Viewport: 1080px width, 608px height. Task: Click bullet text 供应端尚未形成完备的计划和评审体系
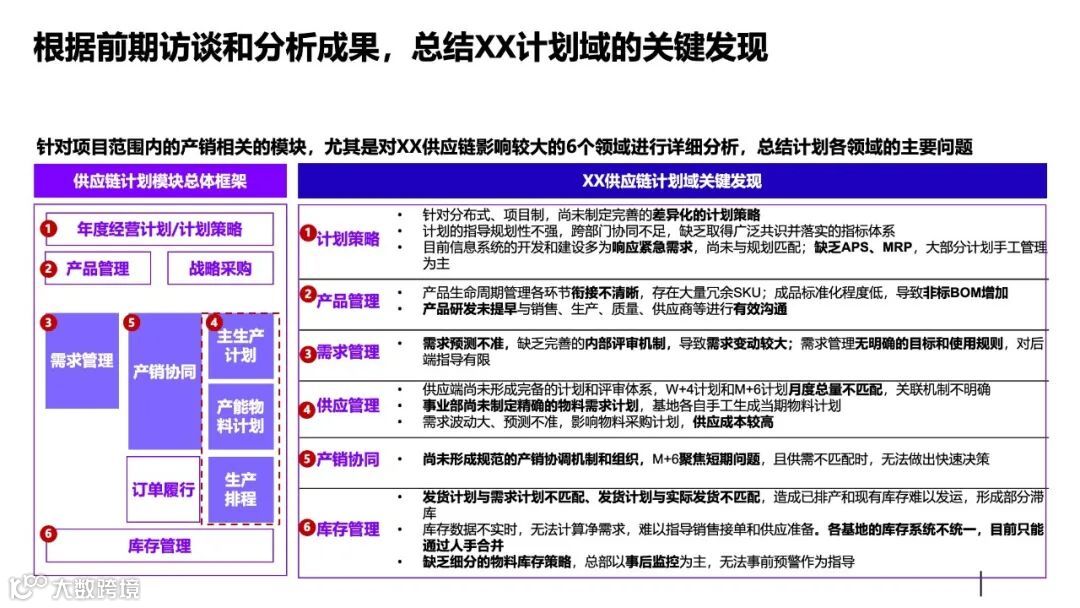707,389
